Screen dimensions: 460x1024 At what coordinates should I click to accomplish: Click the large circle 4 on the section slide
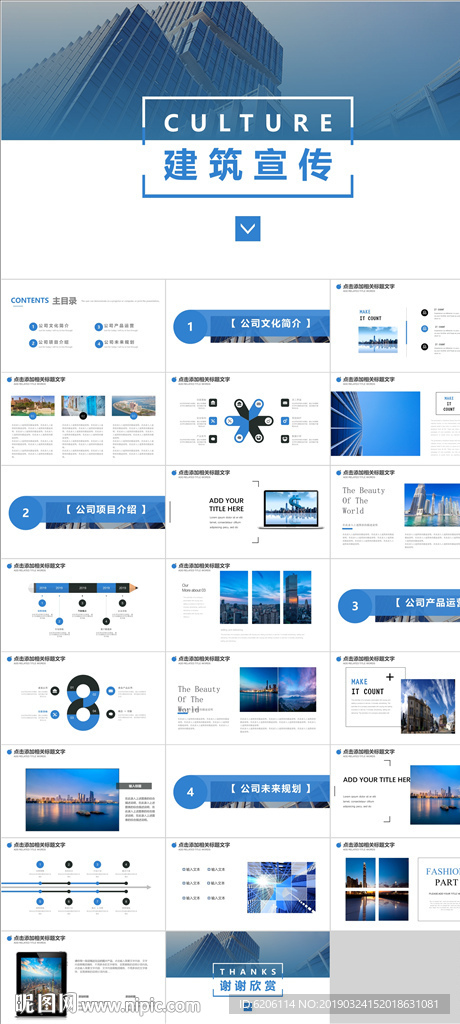tap(190, 792)
